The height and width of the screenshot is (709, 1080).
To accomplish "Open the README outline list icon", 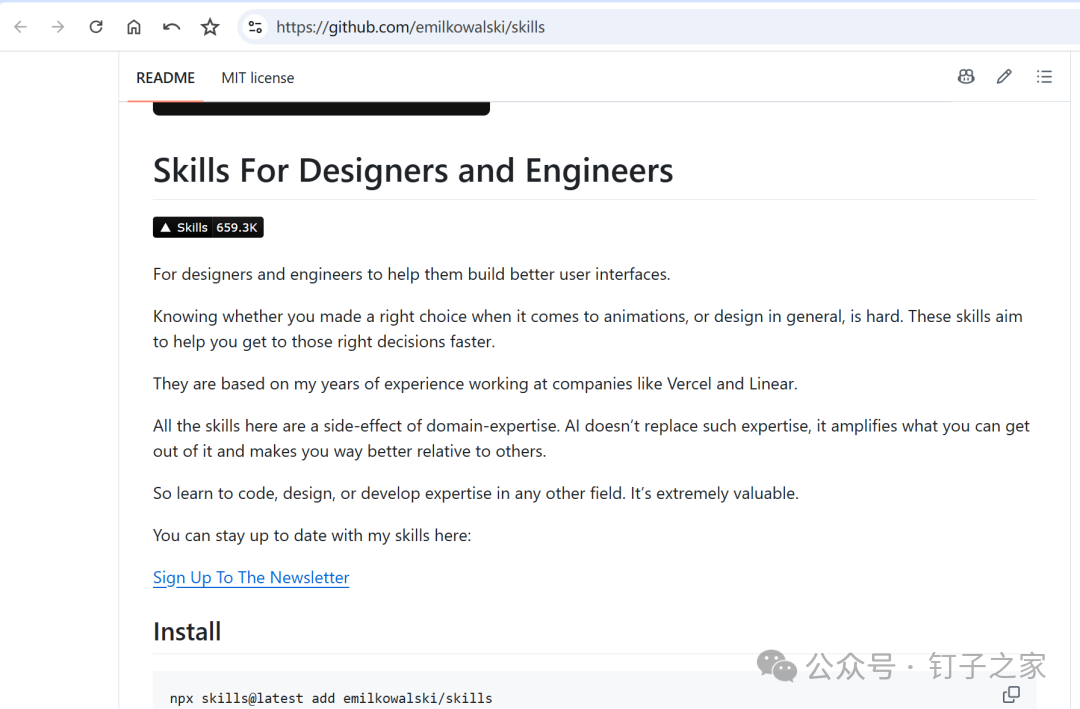I will (1044, 76).
